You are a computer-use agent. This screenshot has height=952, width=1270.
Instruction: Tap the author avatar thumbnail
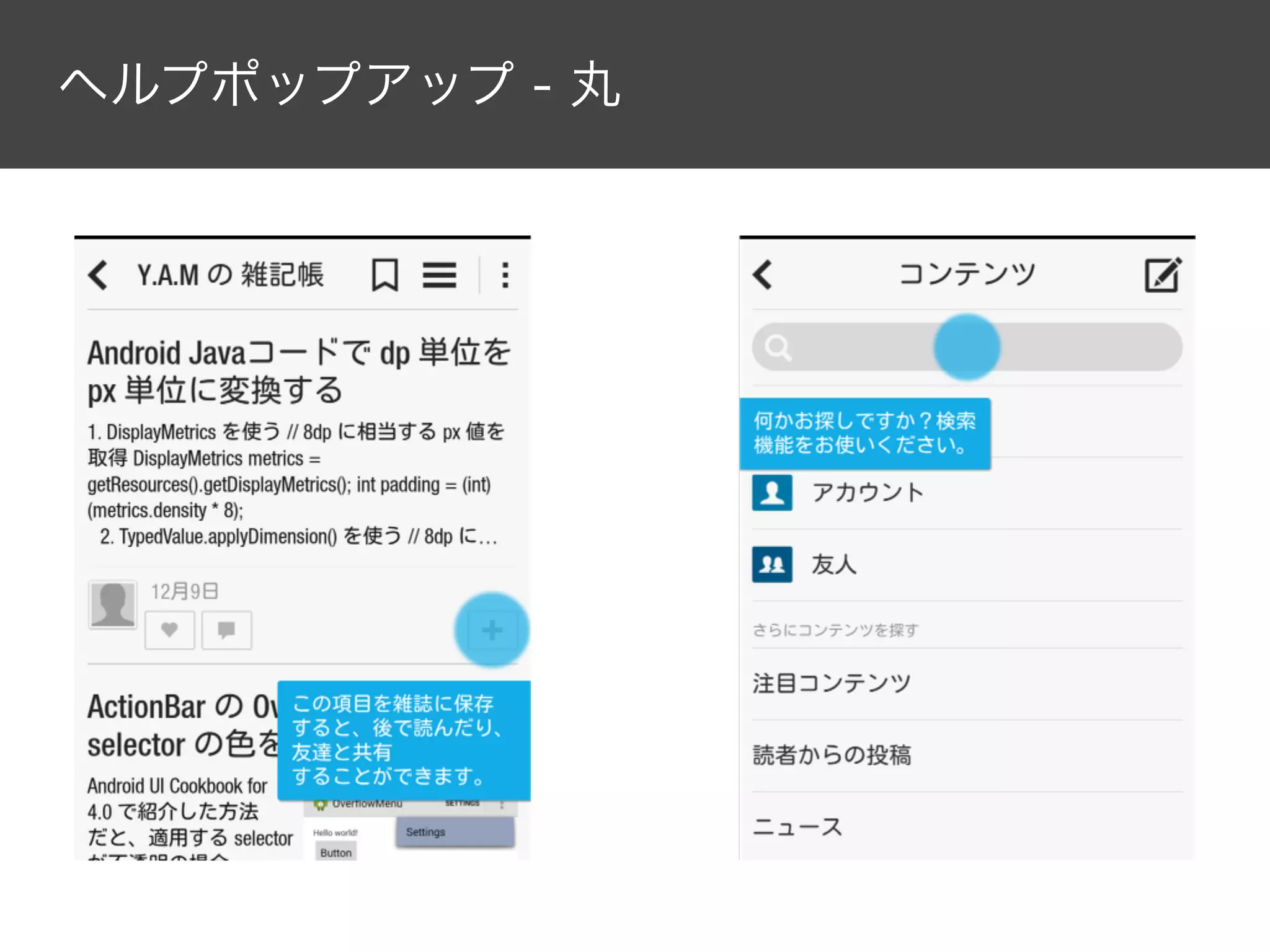112,605
